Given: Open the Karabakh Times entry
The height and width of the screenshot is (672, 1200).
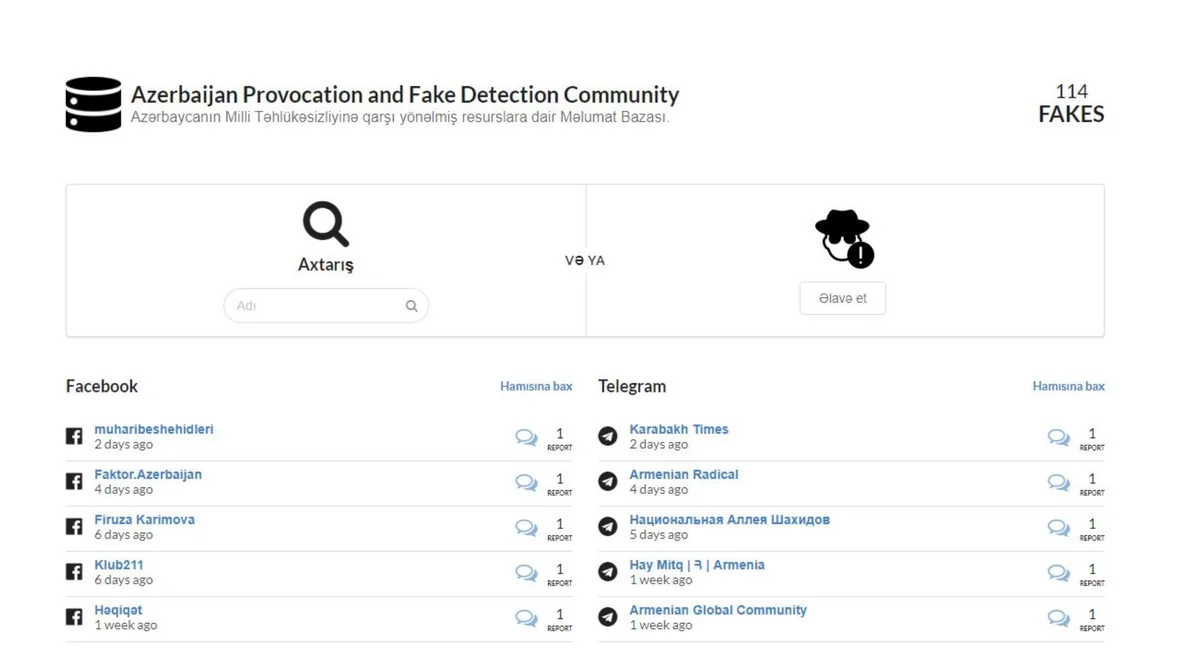Looking at the screenshot, I should (x=679, y=429).
